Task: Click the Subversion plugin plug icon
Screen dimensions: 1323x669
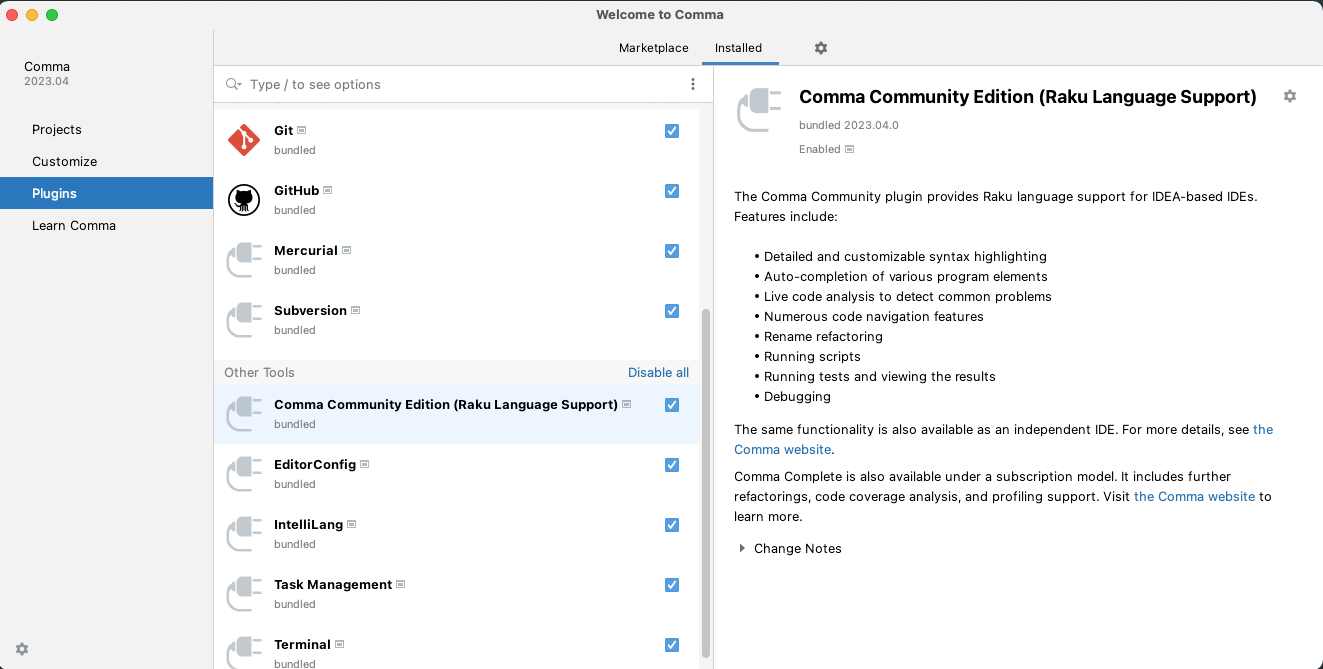Action: pyautogui.click(x=244, y=320)
